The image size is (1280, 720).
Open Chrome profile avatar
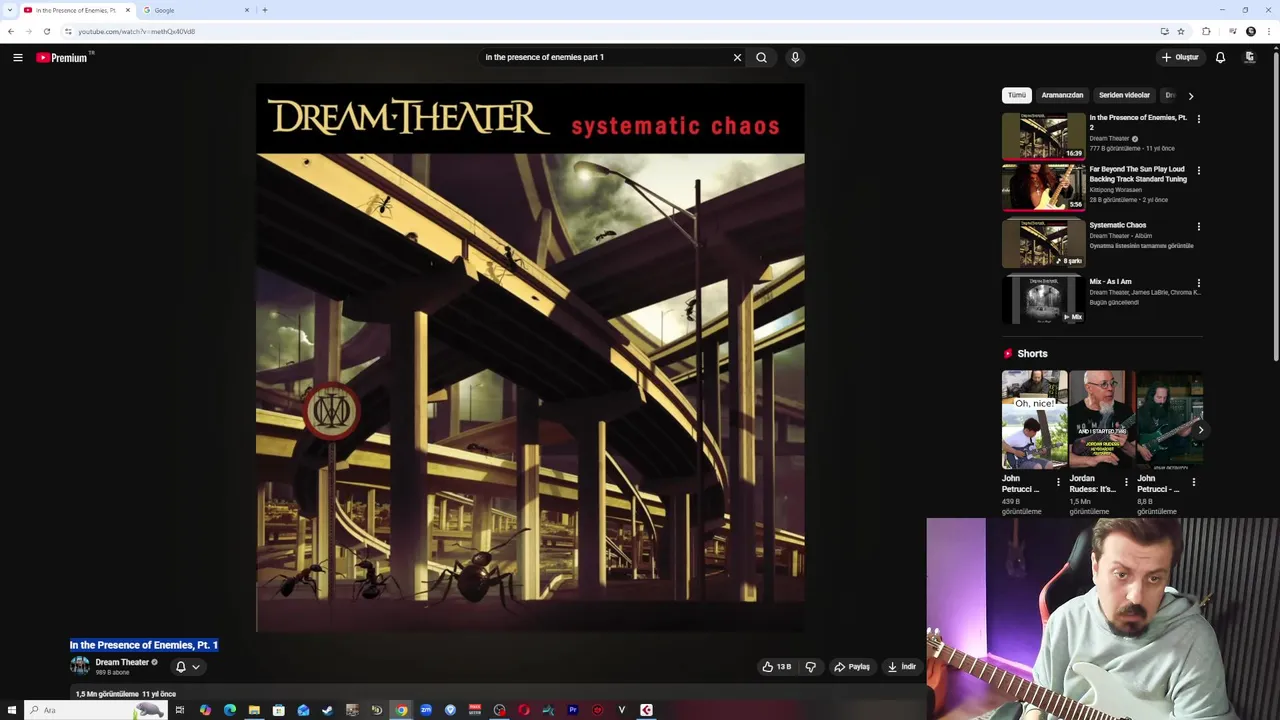(x=1251, y=31)
